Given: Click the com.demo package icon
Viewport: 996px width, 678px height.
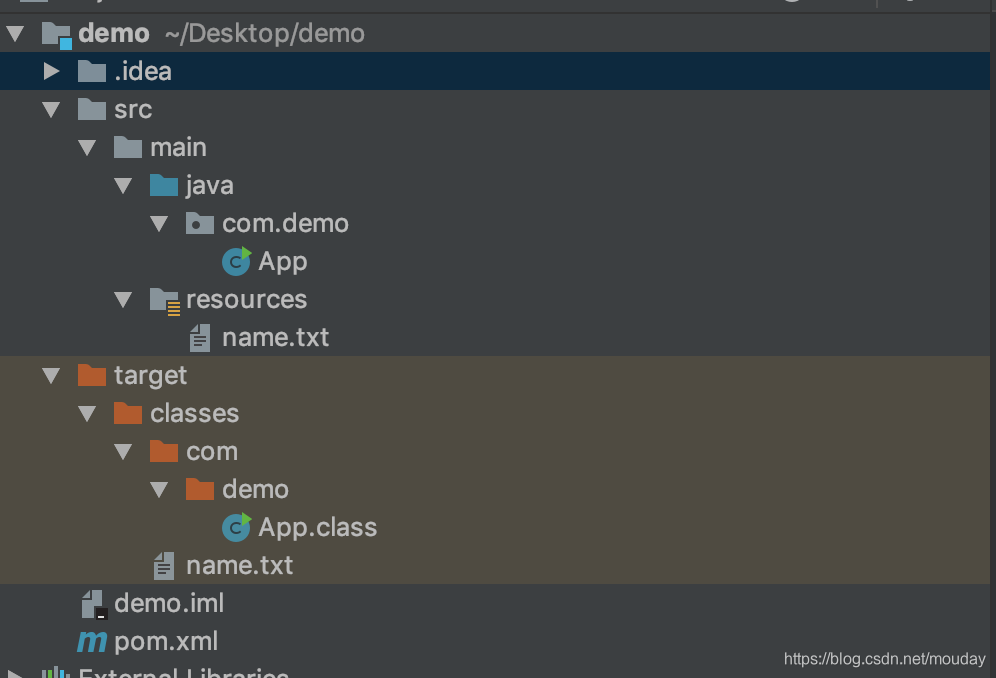Looking at the screenshot, I should tap(199, 223).
